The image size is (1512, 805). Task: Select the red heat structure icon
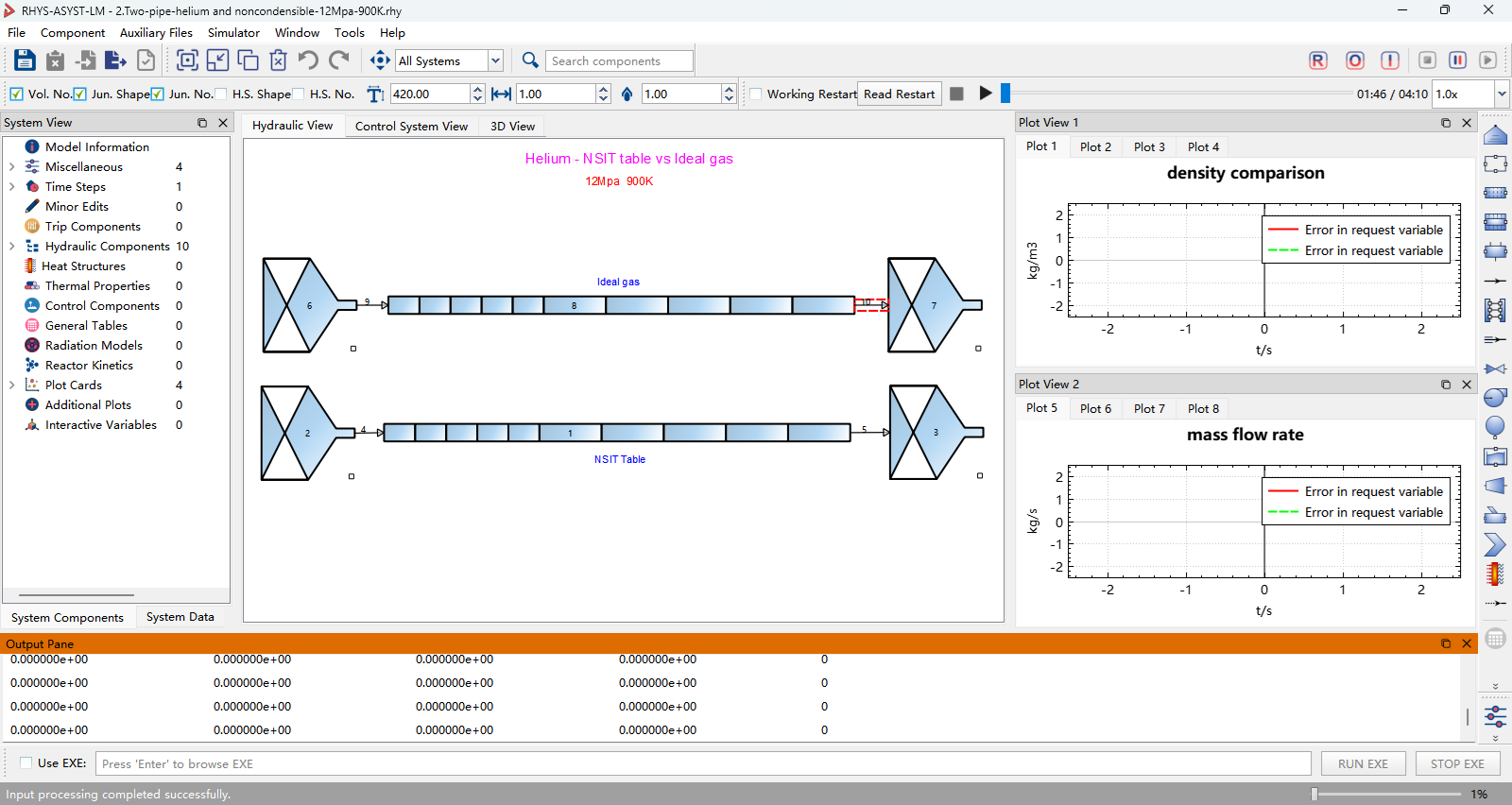1495,574
